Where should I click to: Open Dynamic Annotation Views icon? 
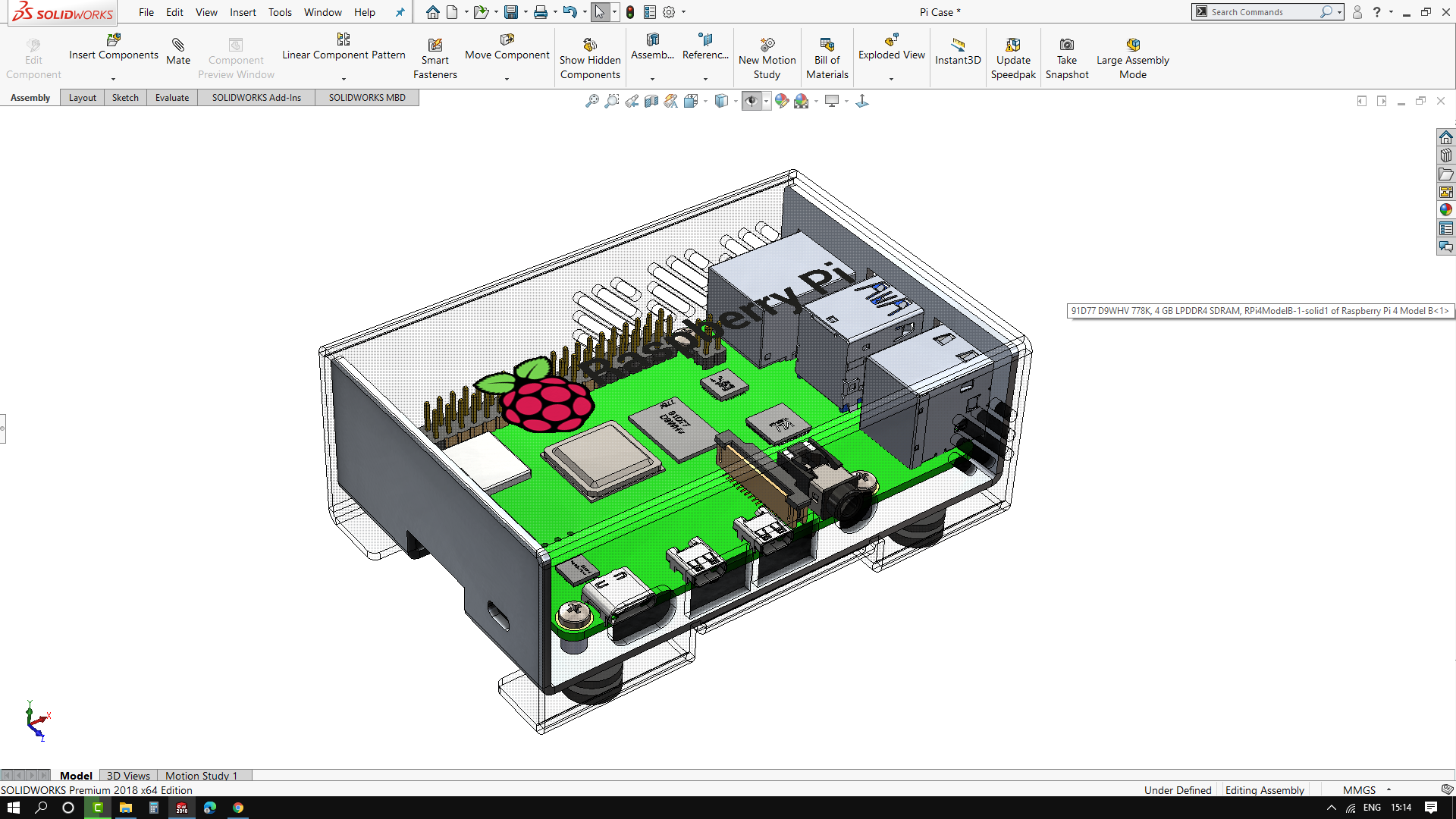pyautogui.click(x=671, y=101)
